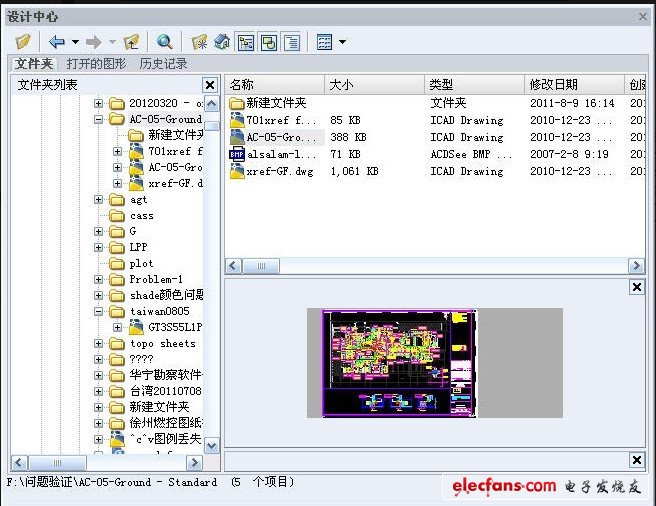The image size is (656, 506).
Task: Click the file list horizontal scrollbar
Action: point(435,266)
